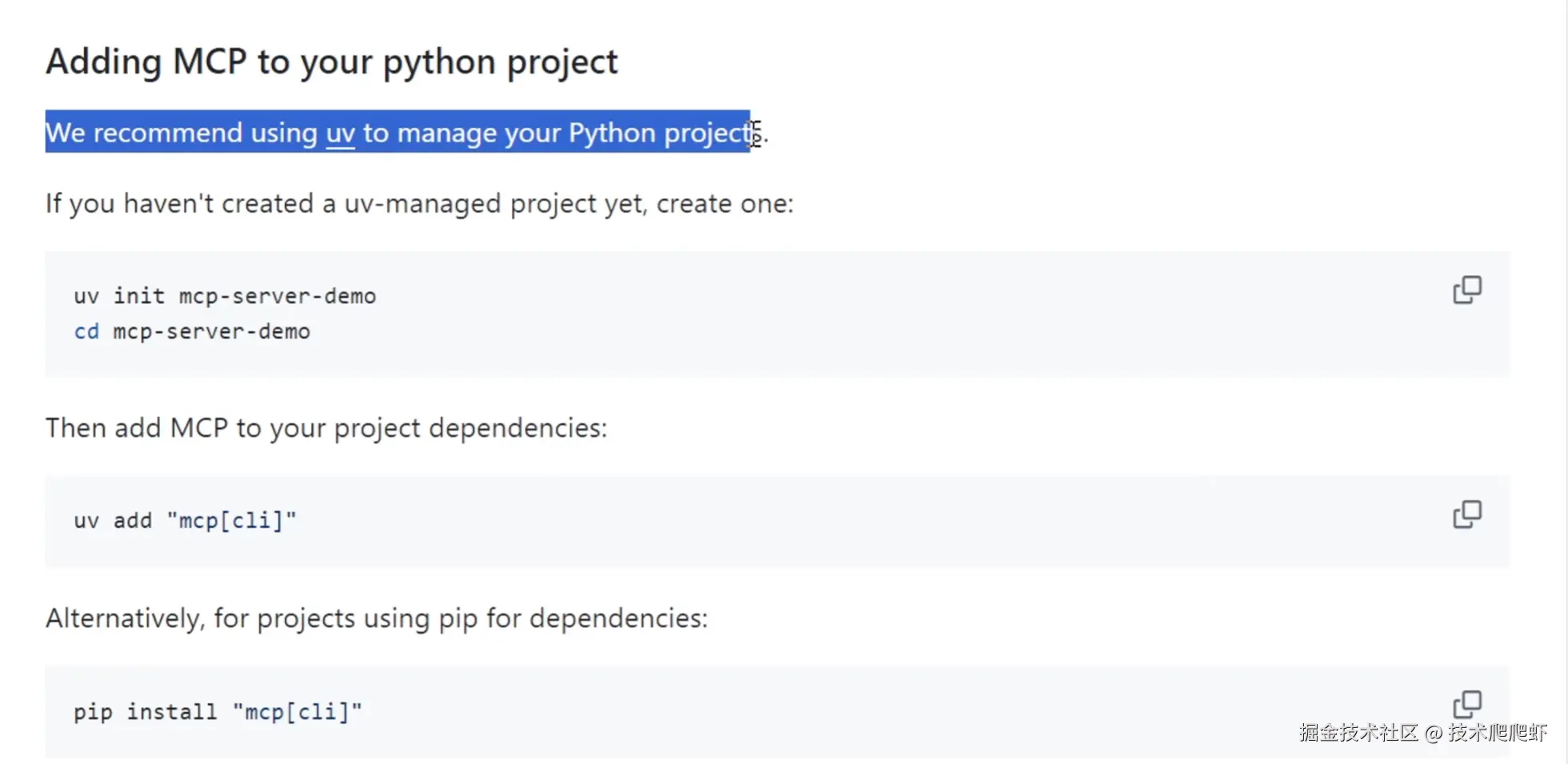1568x764 pixels.
Task: Click the "If you haven't created" paragraph
Action: (x=418, y=204)
